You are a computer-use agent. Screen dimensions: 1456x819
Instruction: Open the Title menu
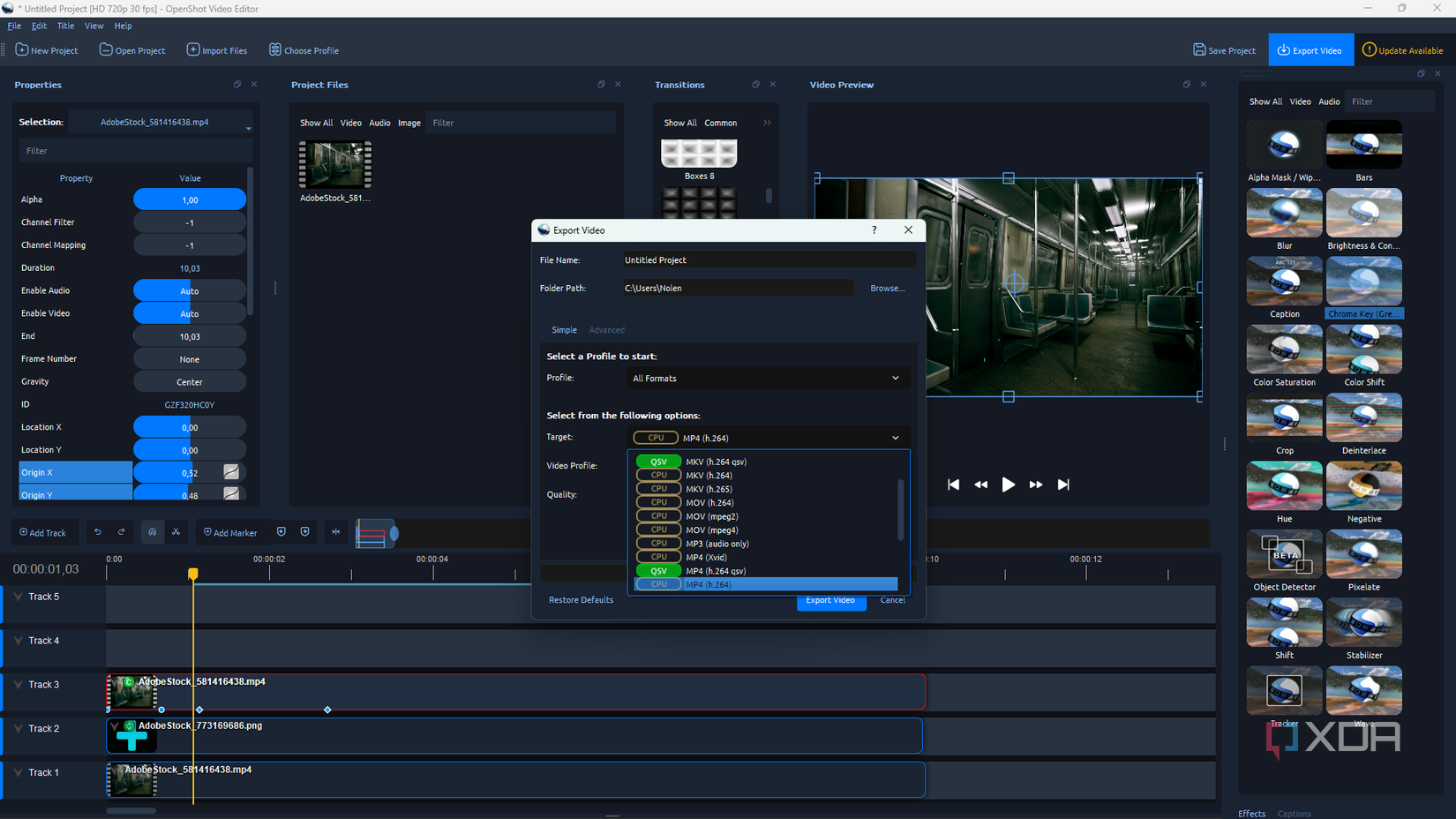(x=65, y=26)
